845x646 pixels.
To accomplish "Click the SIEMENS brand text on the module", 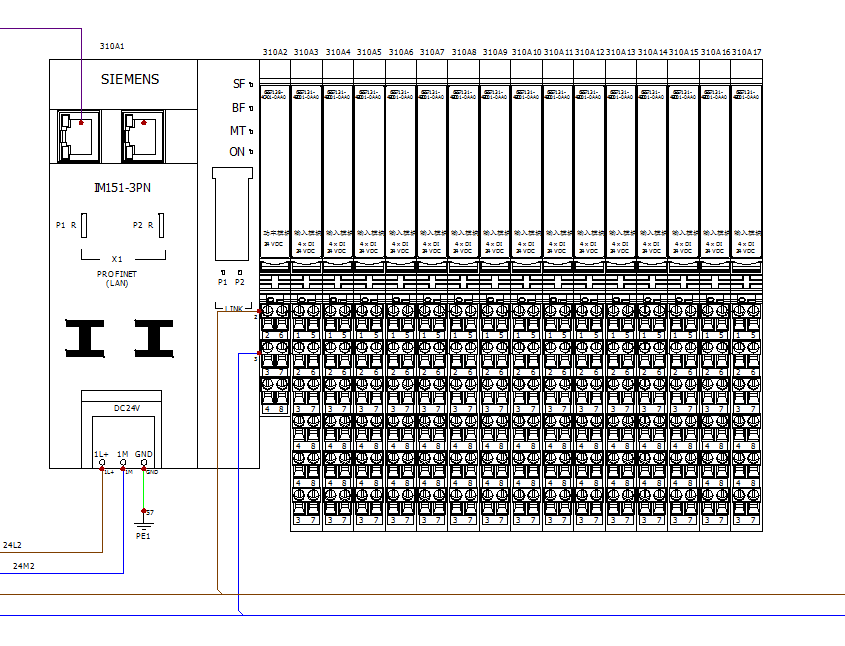I will pos(130,79).
